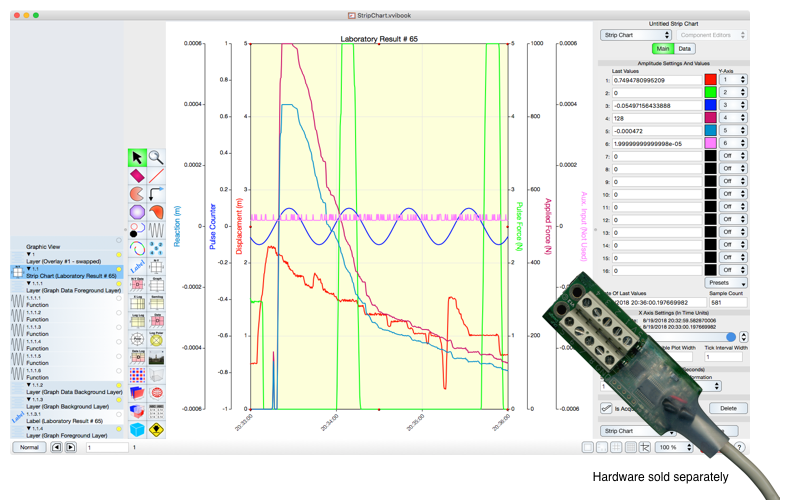The height and width of the screenshot is (500, 800).
Task: Select the Semilog graph tool
Action: 156,303
